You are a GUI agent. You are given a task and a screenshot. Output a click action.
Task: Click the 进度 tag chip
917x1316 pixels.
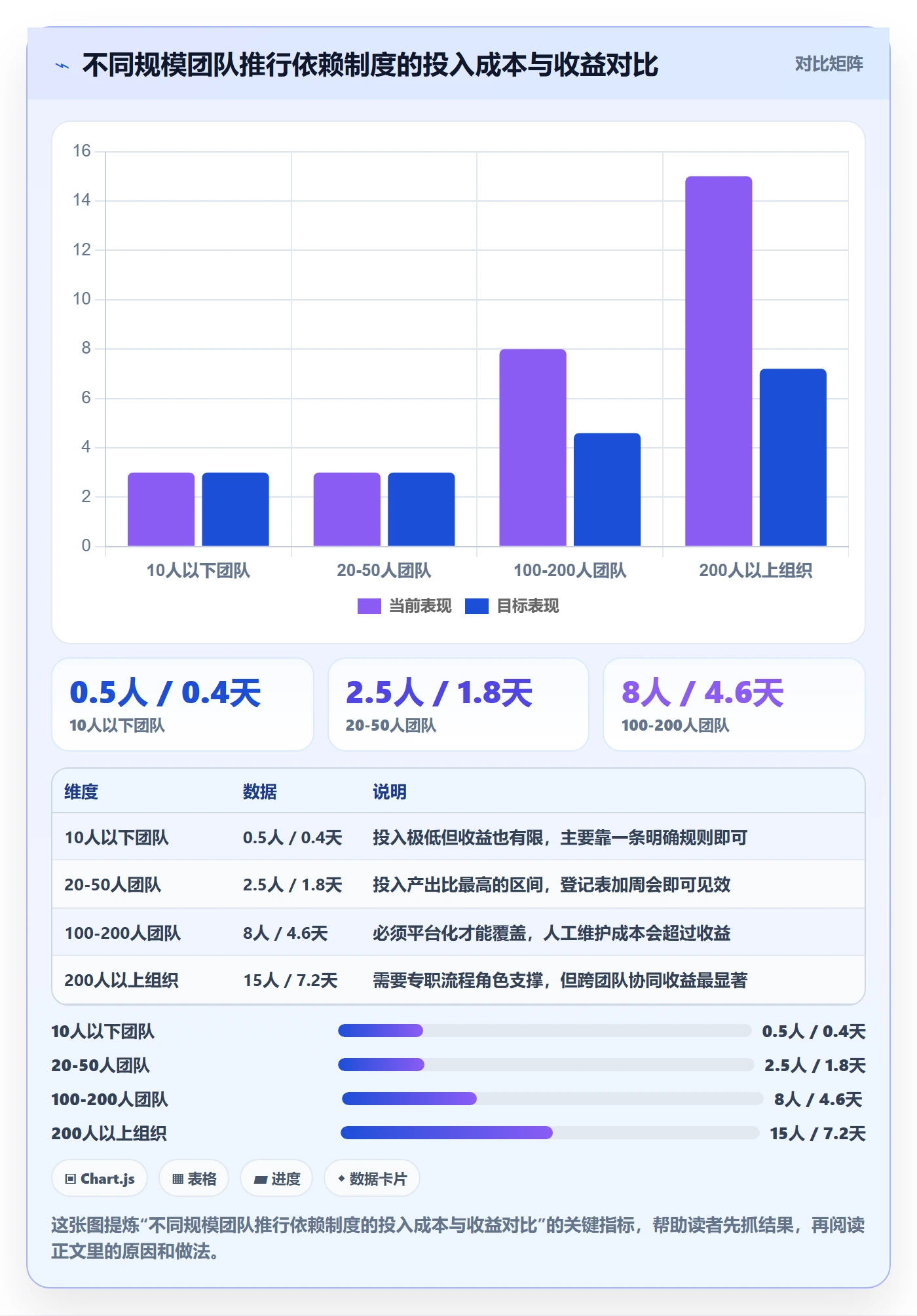[276, 1179]
